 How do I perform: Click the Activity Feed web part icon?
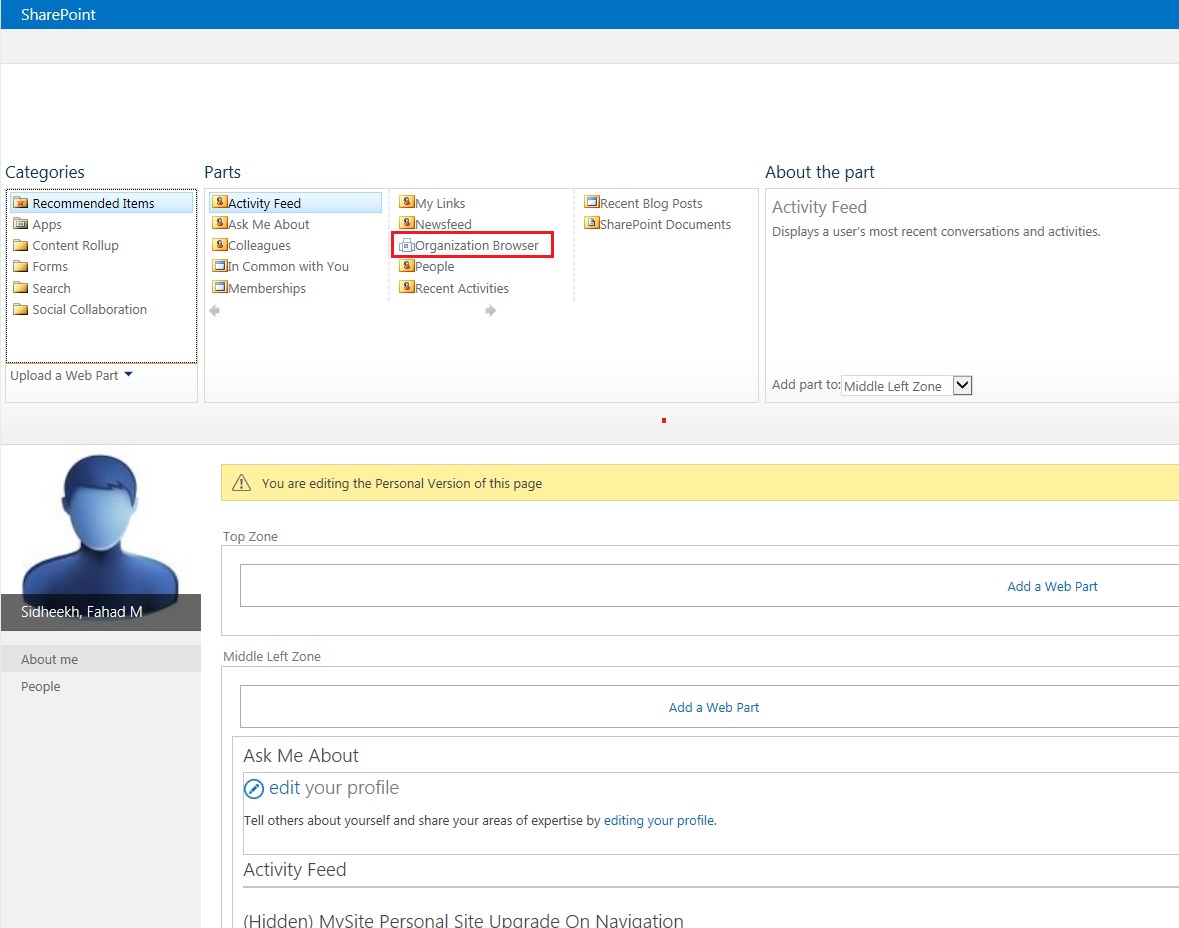click(x=220, y=202)
